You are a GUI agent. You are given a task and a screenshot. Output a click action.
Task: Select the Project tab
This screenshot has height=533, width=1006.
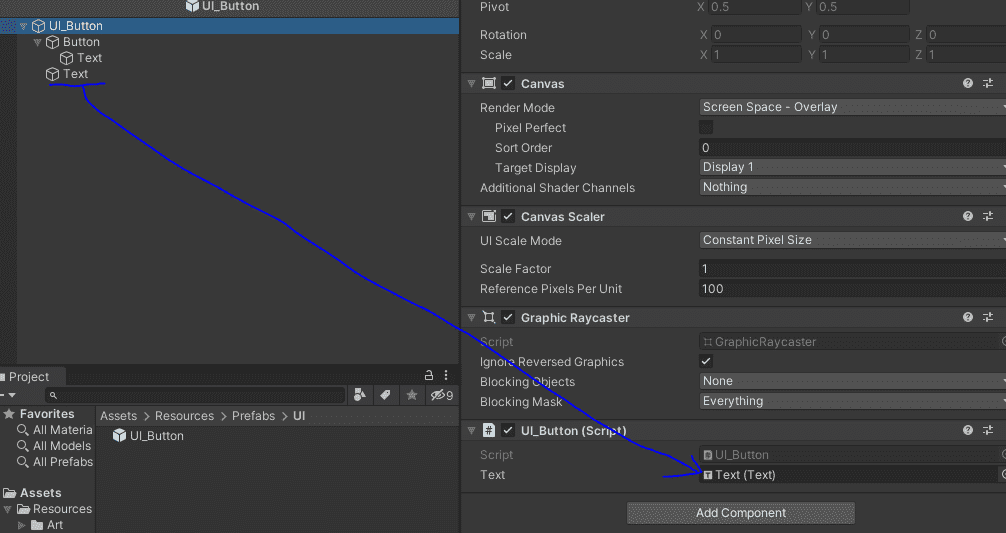point(28,377)
